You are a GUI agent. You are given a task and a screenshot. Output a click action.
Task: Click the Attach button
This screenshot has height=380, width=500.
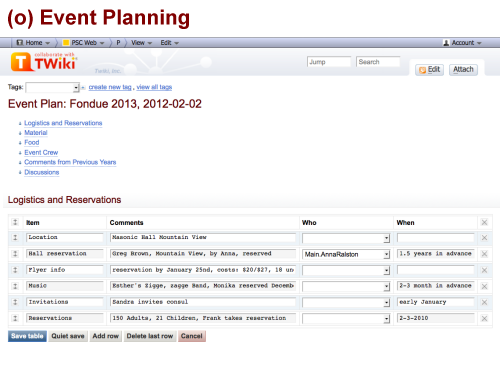(x=463, y=69)
